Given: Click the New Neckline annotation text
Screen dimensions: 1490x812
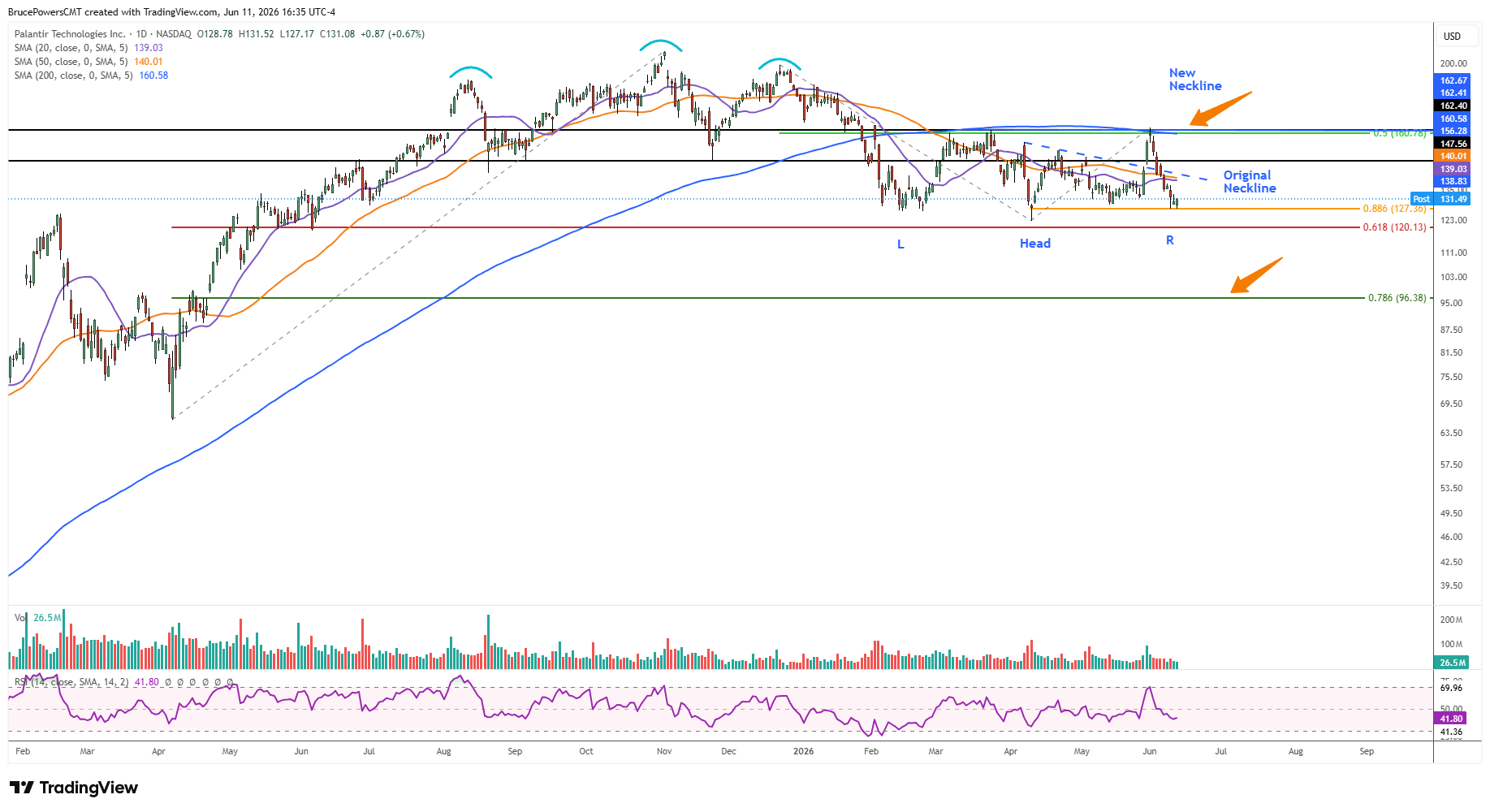Looking at the screenshot, I should pos(1195,80).
